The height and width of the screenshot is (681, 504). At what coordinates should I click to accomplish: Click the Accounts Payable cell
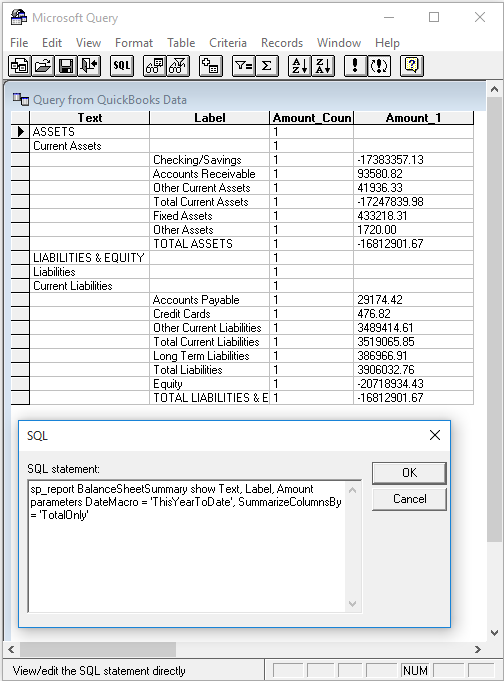click(209, 300)
